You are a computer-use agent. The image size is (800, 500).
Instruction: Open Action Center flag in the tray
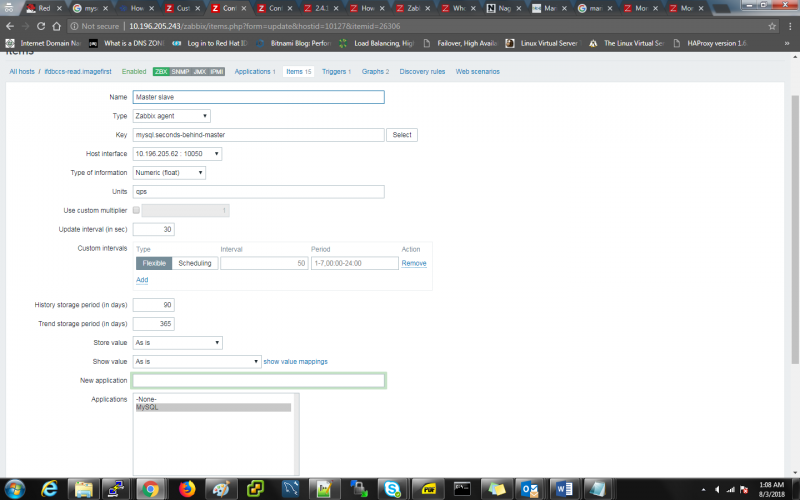pos(744,489)
